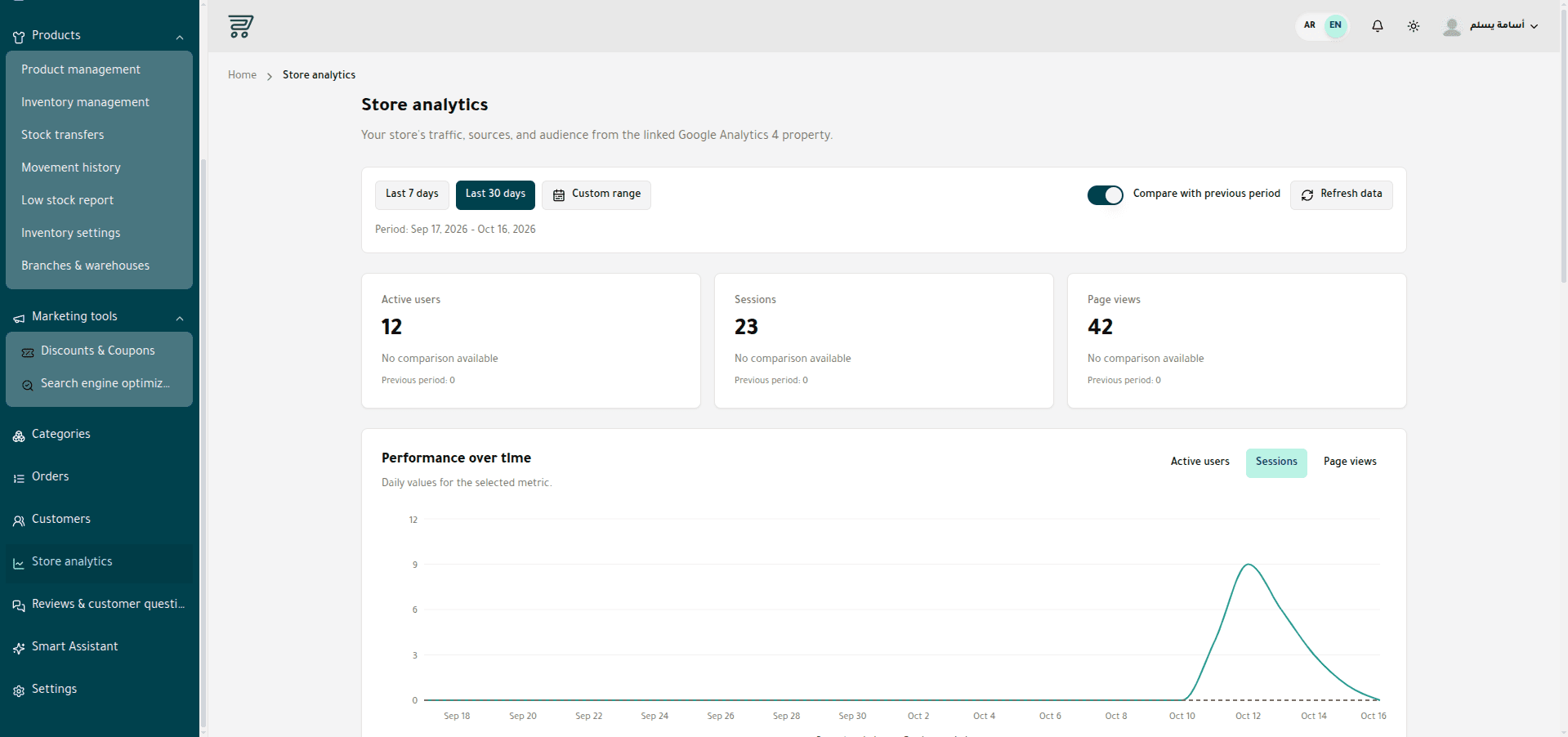1568x737 pixels.
Task: Show Active users metric in chart
Action: pos(1199,462)
